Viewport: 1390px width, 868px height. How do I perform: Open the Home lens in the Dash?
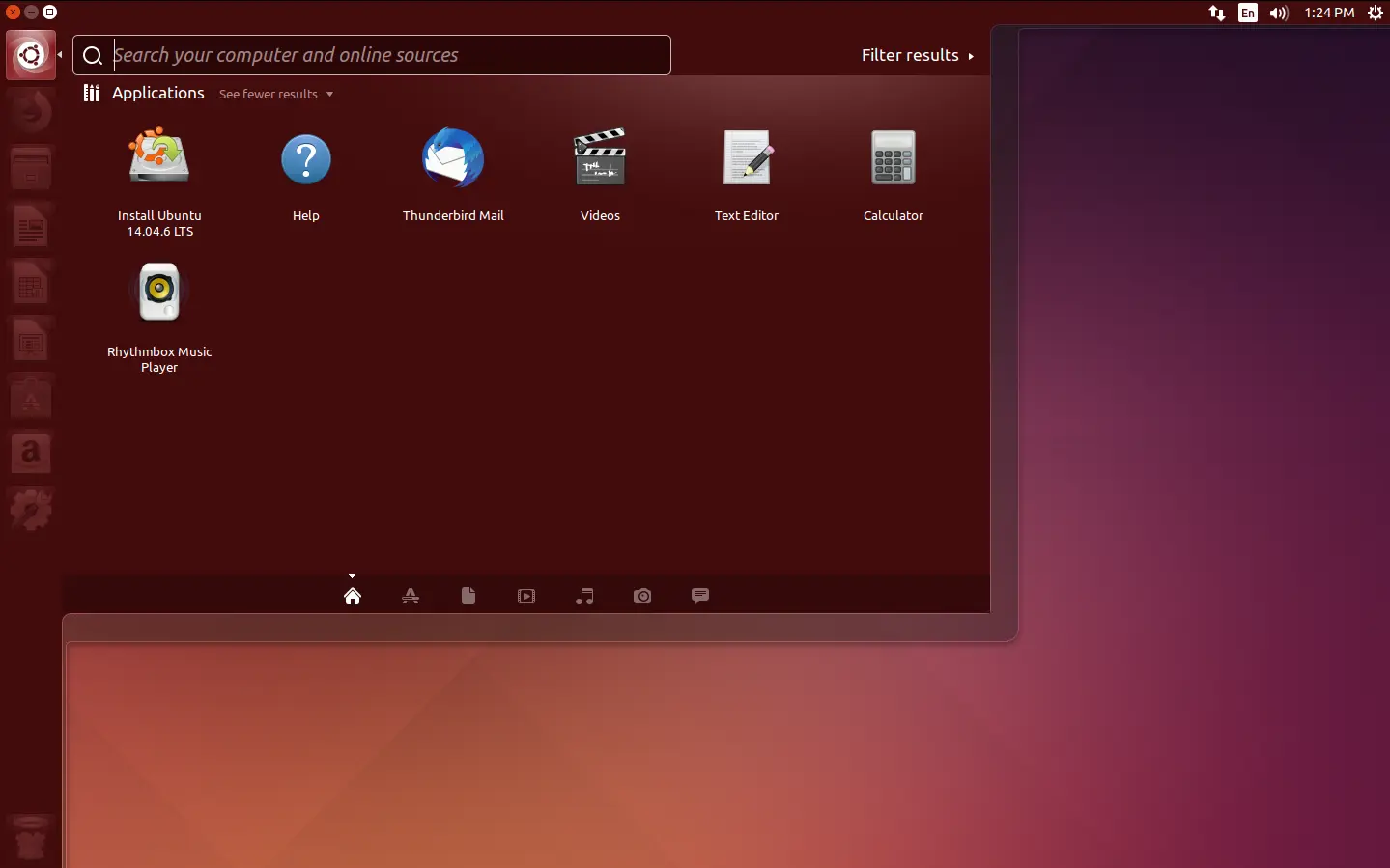[x=352, y=596]
